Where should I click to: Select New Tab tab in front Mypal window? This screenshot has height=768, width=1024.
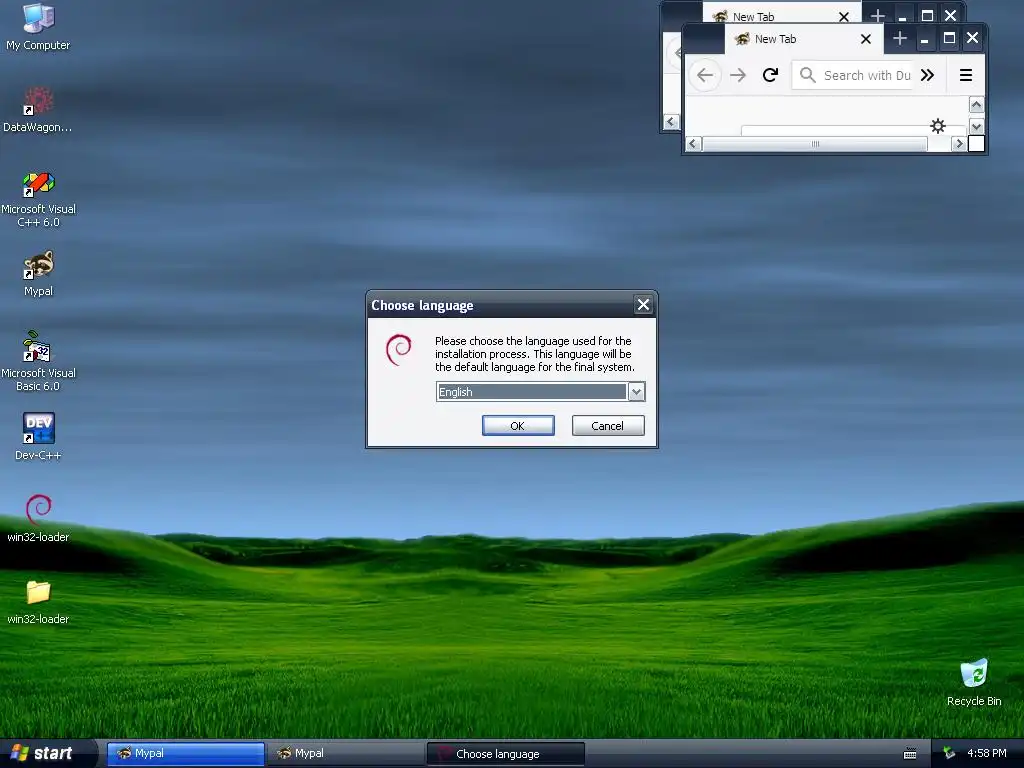[804, 39]
